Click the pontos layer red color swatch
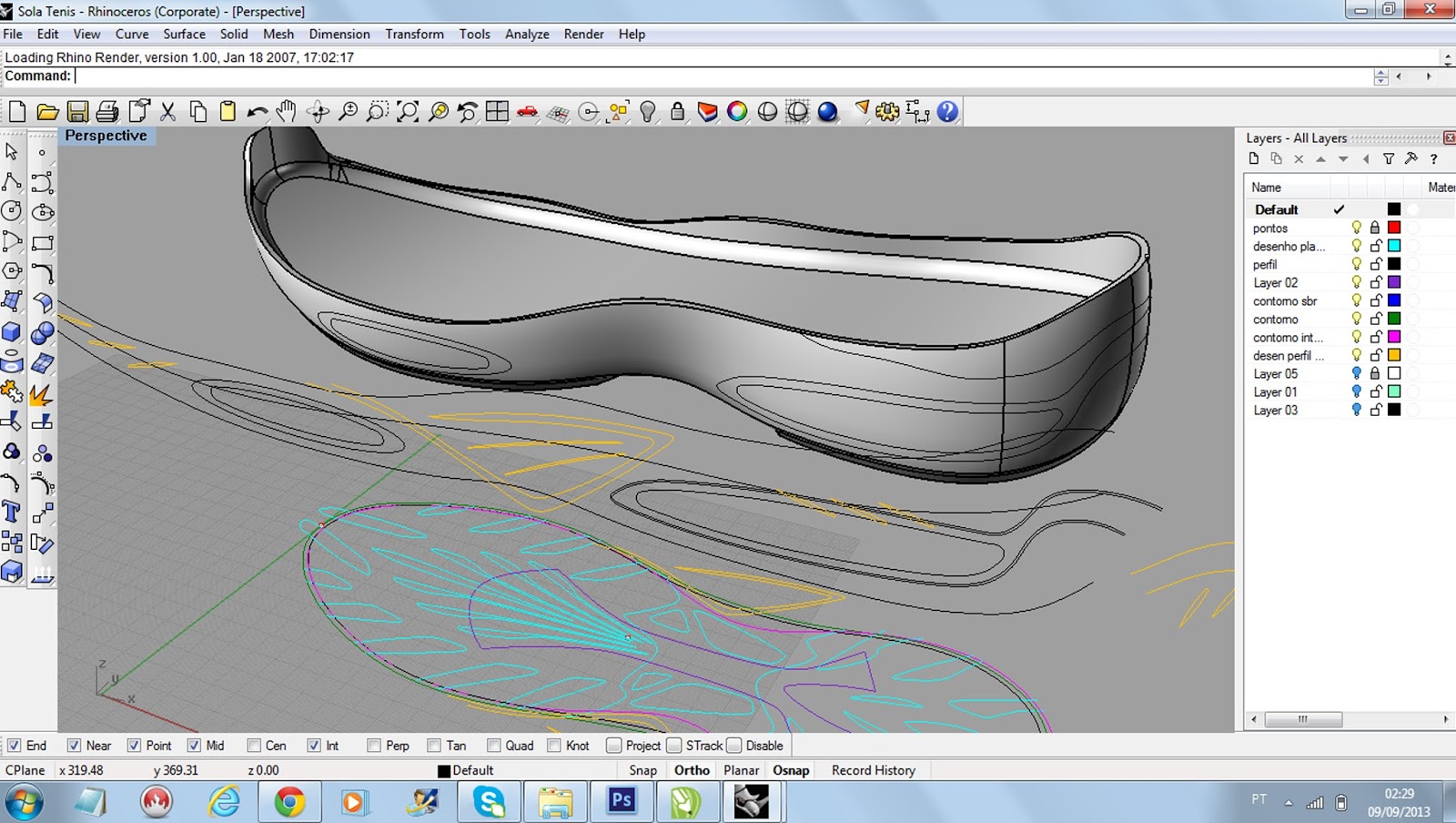 tap(1394, 228)
